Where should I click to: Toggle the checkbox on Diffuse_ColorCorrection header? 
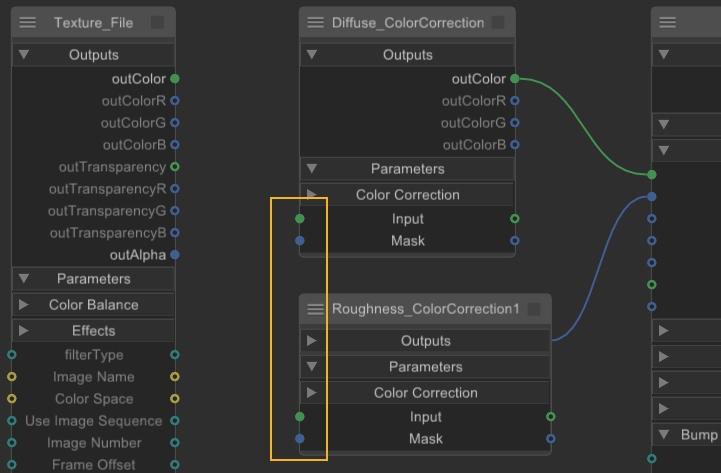pyautogui.click(x=498, y=22)
